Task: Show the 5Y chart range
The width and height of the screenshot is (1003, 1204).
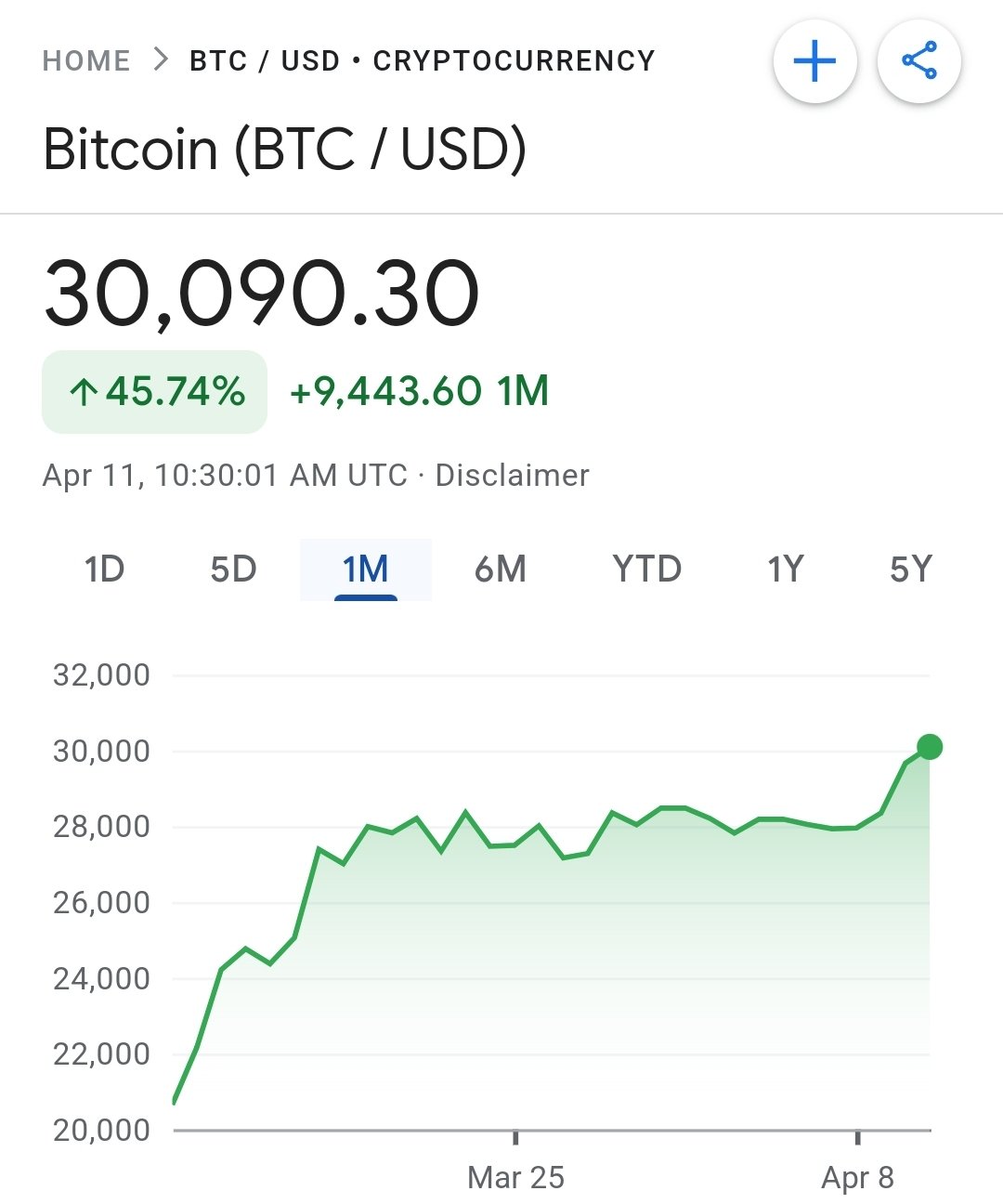Action: [x=910, y=569]
